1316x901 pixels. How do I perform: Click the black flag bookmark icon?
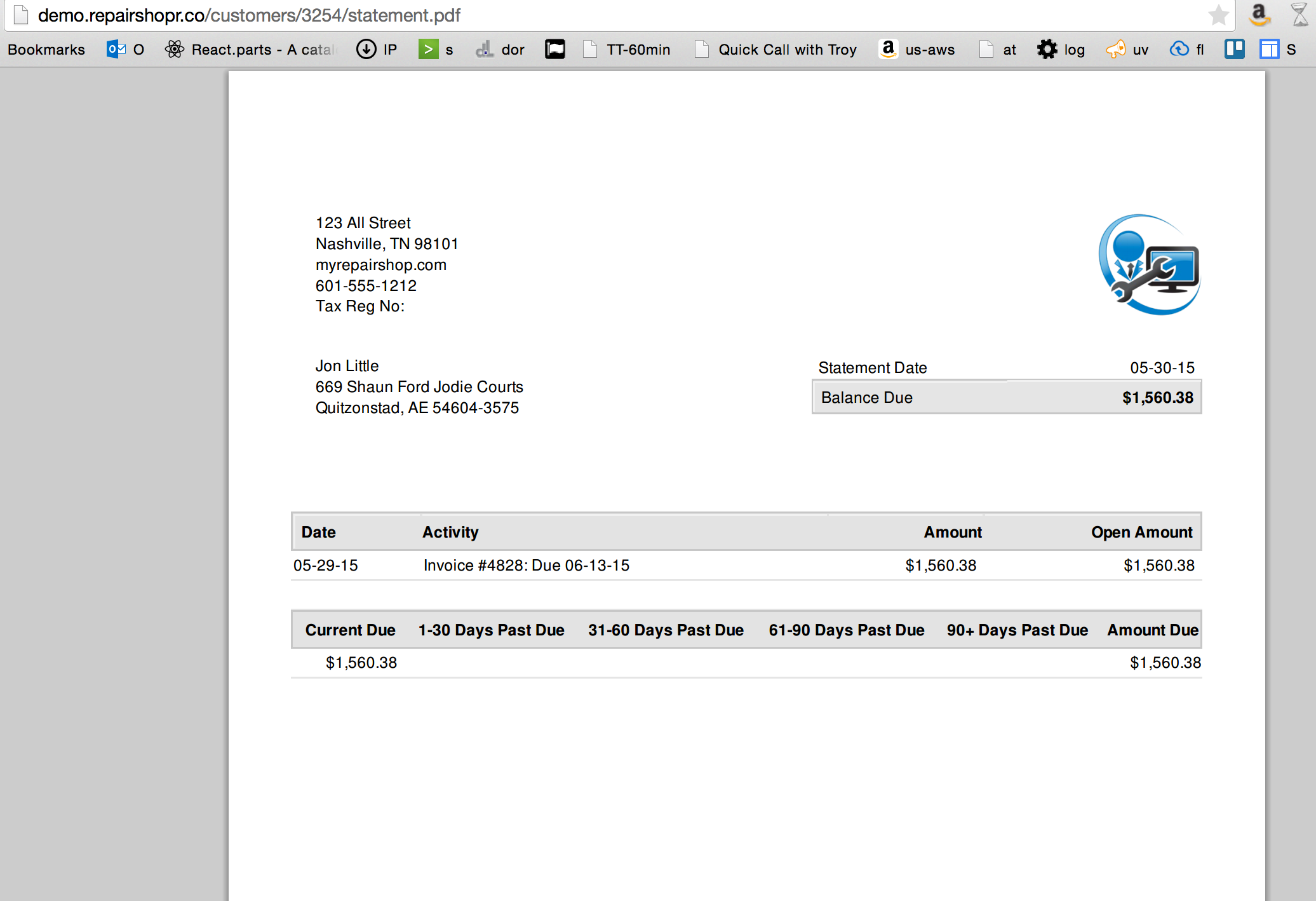554,50
